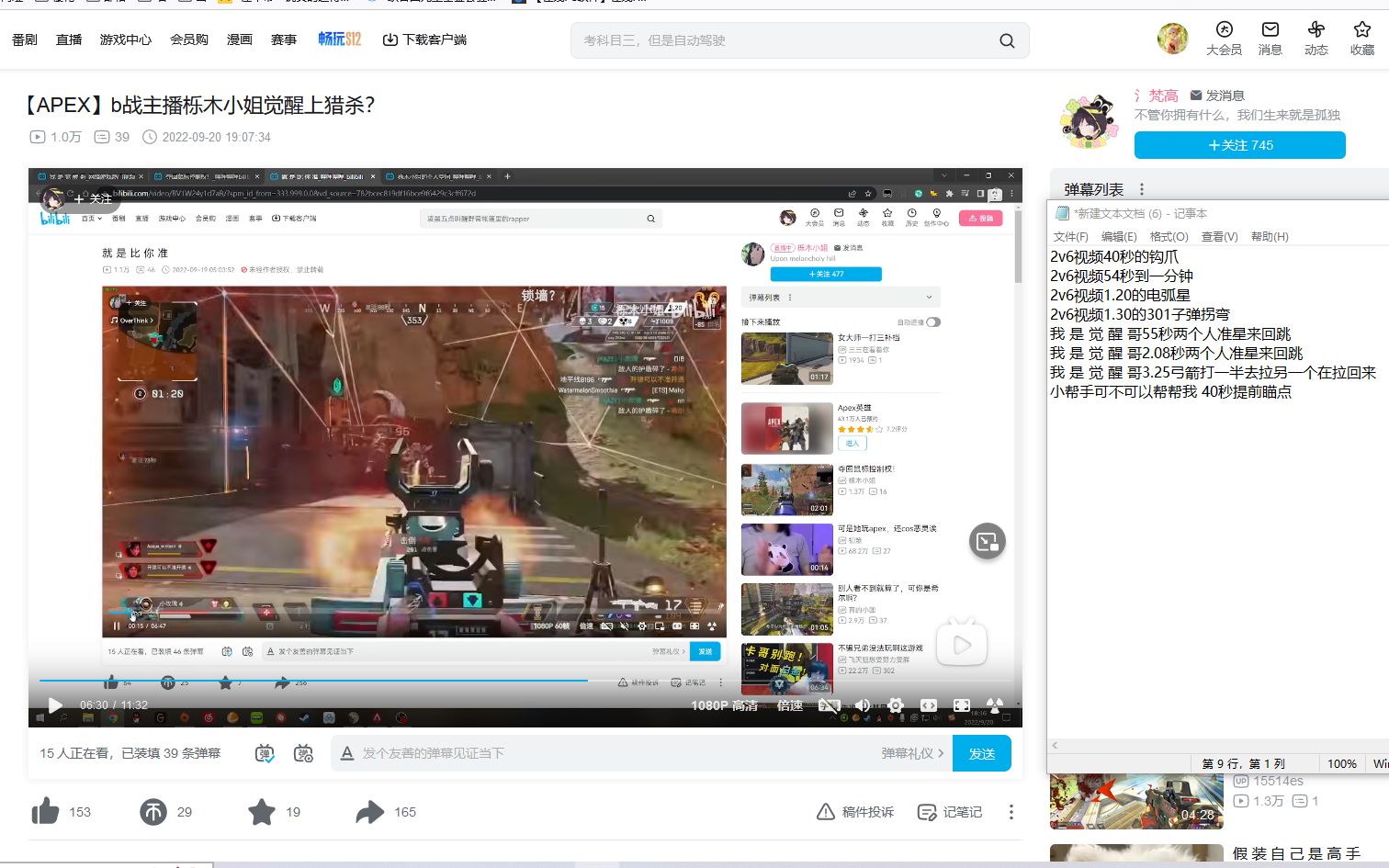Open 会员购 nav link
This screenshot has width=1389, height=868.
pos(189,39)
